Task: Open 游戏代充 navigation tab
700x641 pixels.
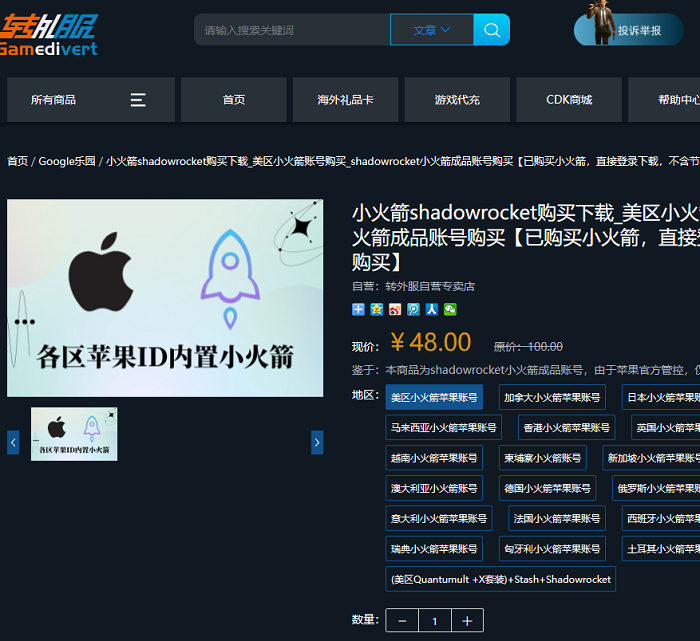Action: (457, 100)
